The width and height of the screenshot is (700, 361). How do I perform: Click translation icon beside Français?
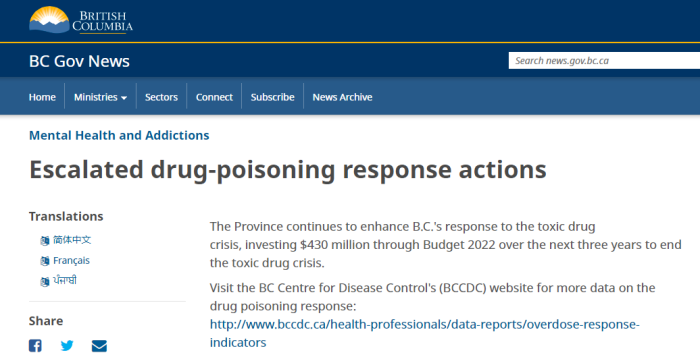[x=45, y=261]
